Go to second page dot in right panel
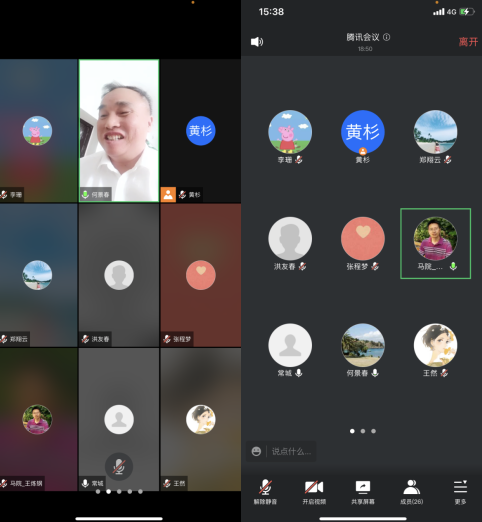 click(x=363, y=431)
